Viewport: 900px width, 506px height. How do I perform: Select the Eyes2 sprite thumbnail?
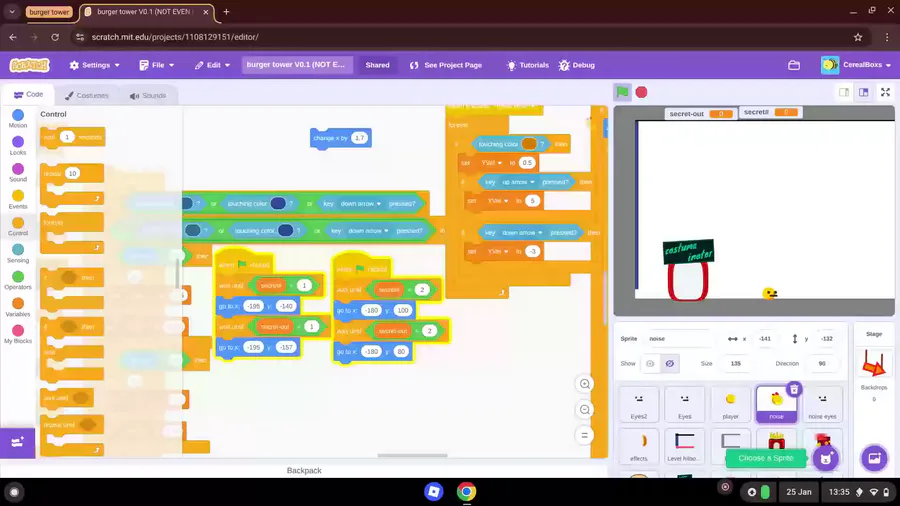[638, 404]
